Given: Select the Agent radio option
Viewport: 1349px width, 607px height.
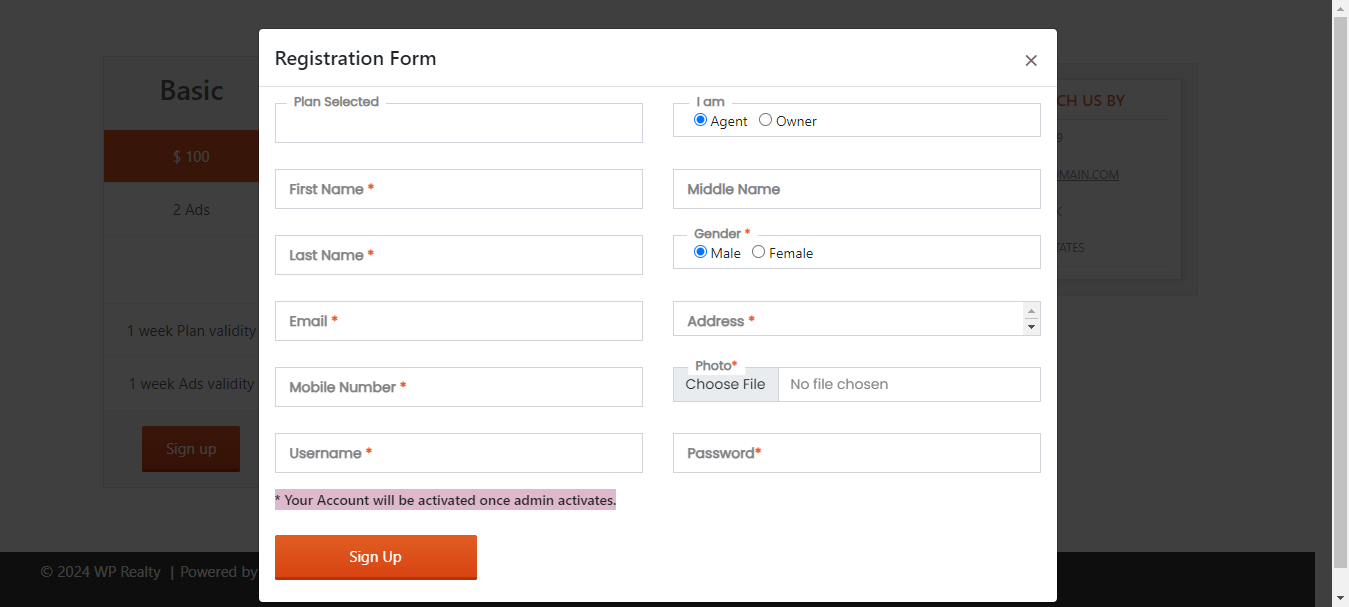Looking at the screenshot, I should tap(701, 120).
